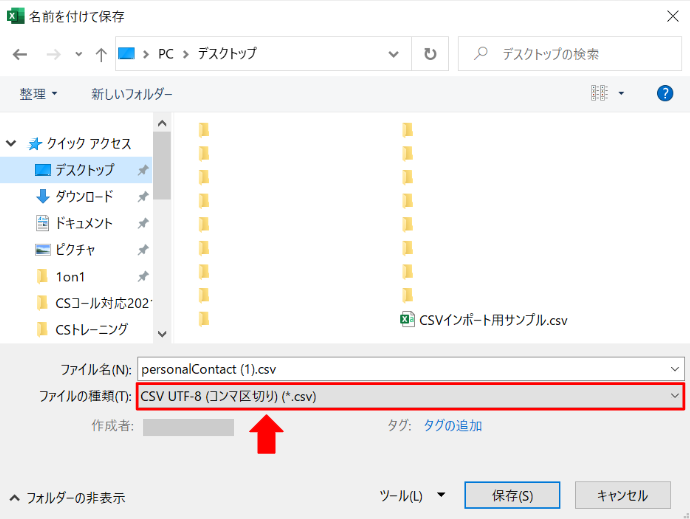Image resolution: width=690 pixels, height=519 pixels.
Task: Collapse the クイック アクセス tree node
Action: pyautogui.click(x=11, y=143)
